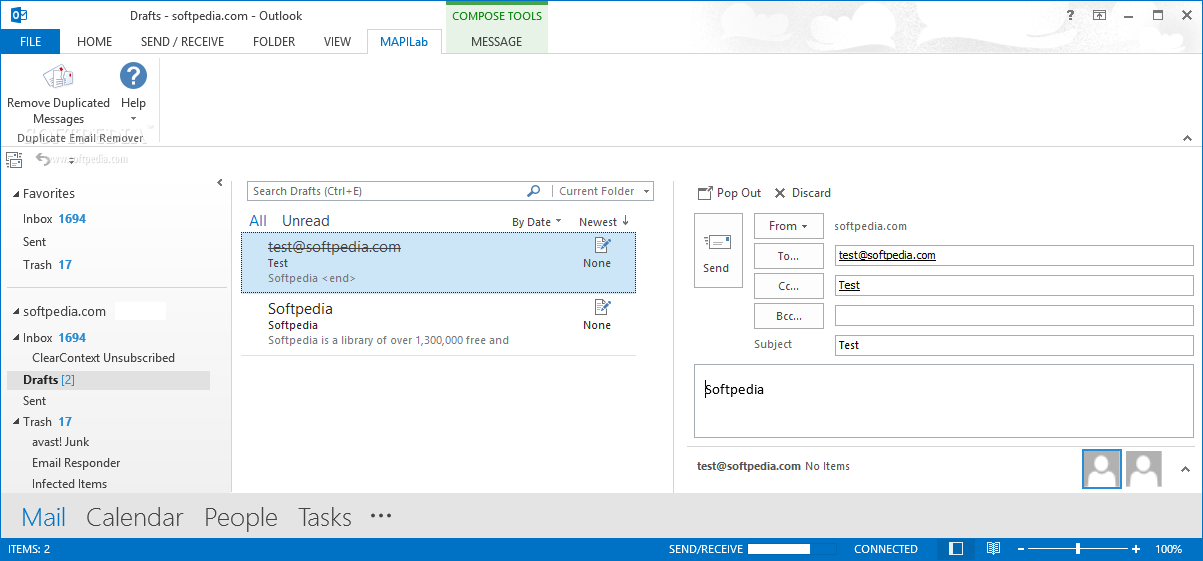
Task: Open the VIEW ribbon tab
Action: pyautogui.click(x=337, y=42)
